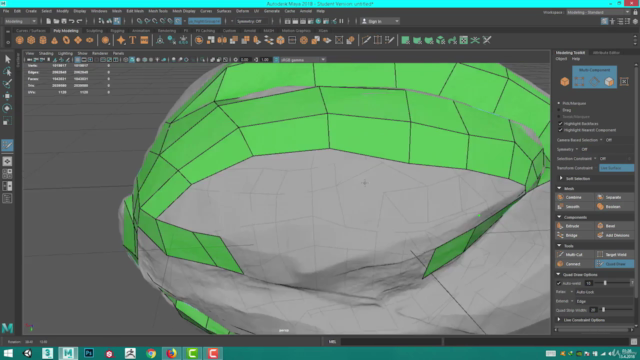This screenshot has height=360, width=640.
Task: Open the Symmetry: Off dropdown in status line
Action: click(x=253, y=21)
